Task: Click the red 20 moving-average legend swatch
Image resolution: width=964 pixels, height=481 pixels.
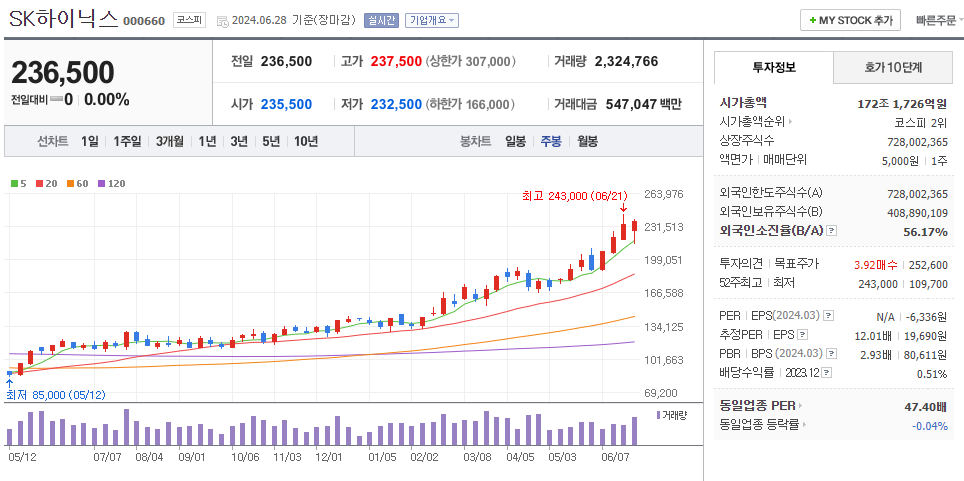Action: pyautogui.click(x=40, y=183)
